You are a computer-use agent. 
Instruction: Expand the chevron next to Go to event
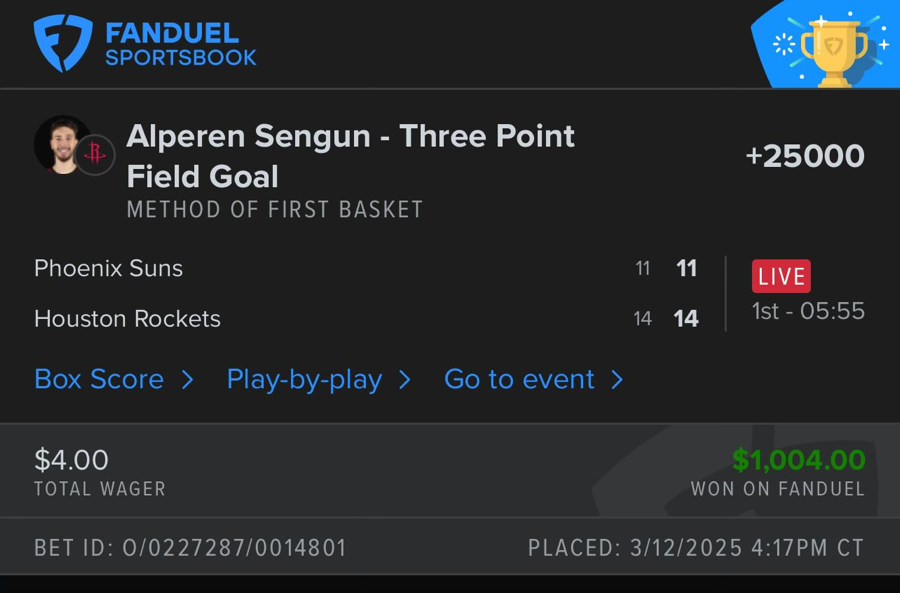coord(617,380)
